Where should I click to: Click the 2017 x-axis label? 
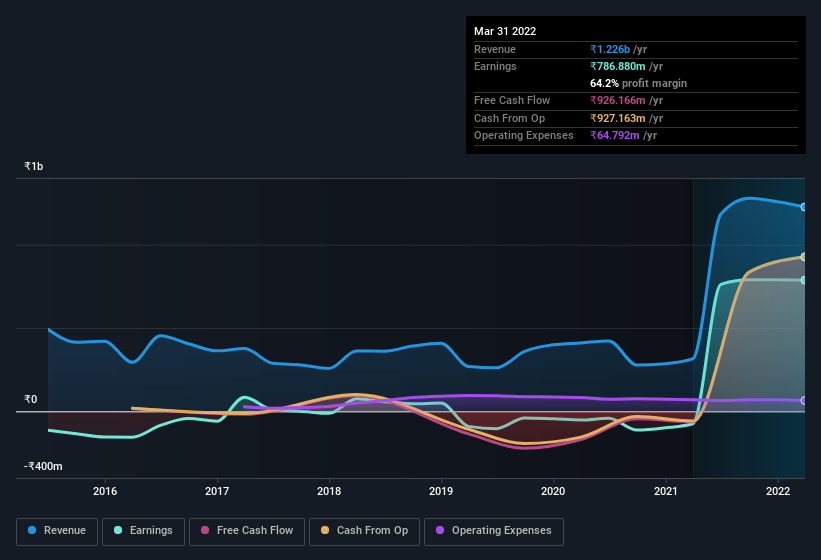pos(217,491)
